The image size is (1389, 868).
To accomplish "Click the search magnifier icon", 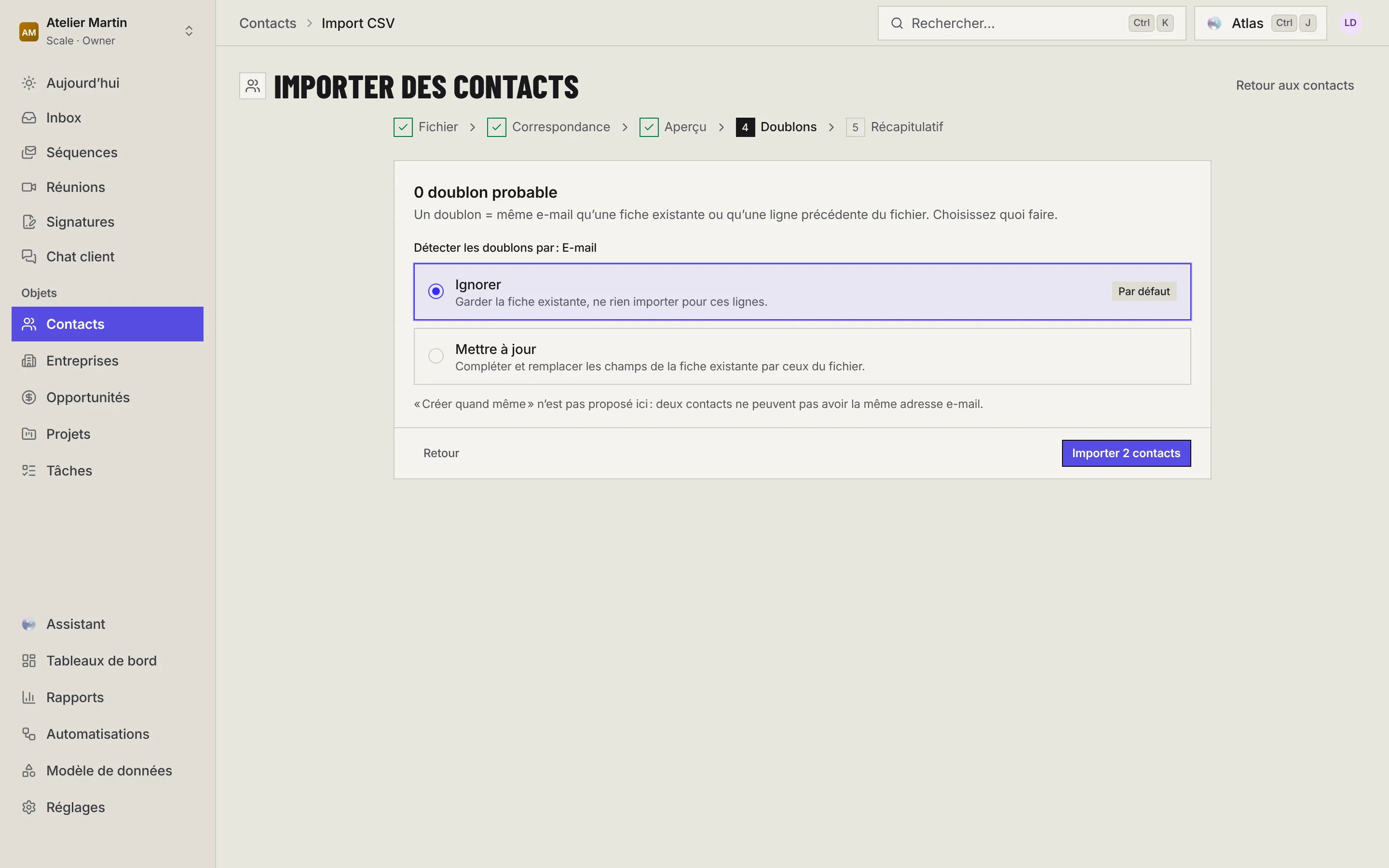I will coord(897,24).
